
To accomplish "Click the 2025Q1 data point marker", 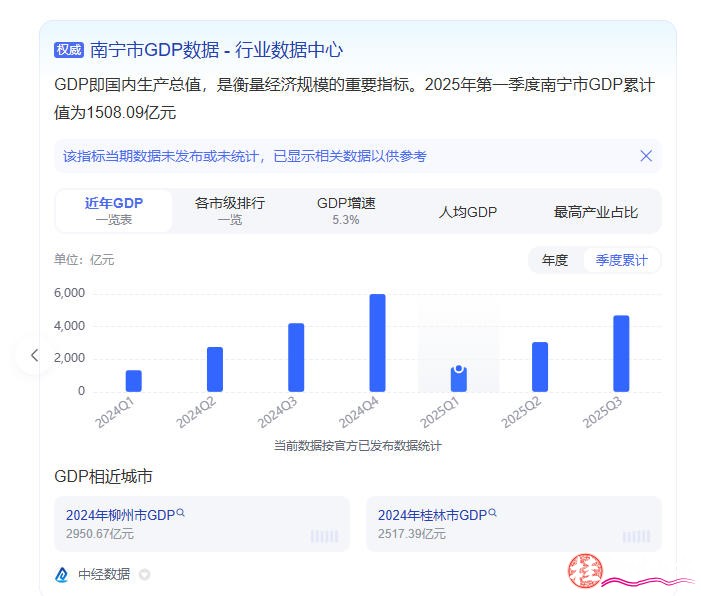I will 458,369.
